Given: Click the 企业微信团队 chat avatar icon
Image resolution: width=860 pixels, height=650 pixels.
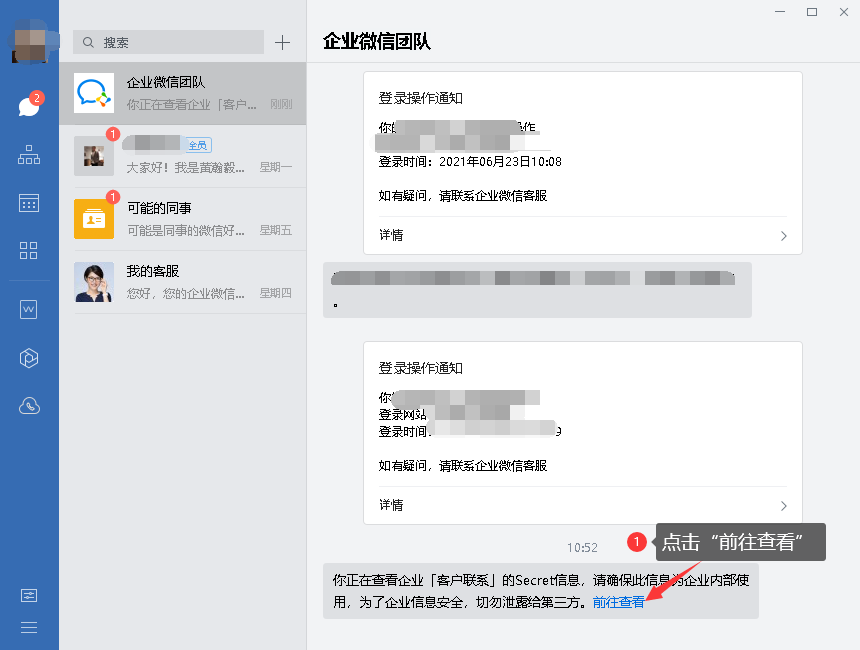Looking at the screenshot, I should tap(94, 93).
